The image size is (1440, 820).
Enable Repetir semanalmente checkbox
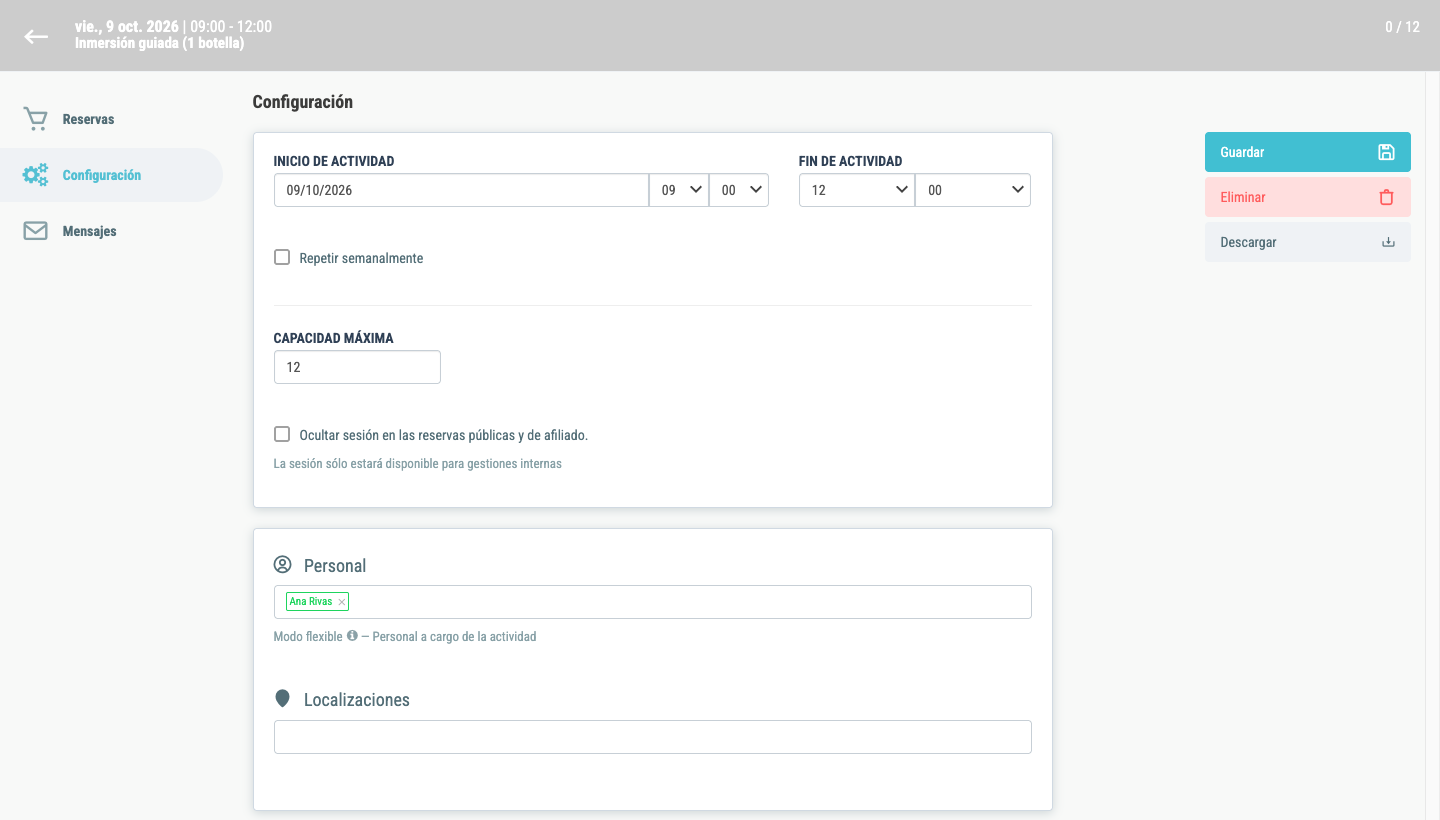pyautogui.click(x=282, y=257)
